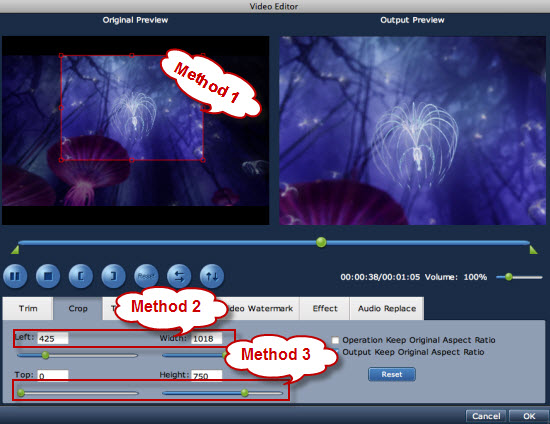This screenshot has height=424, width=550.
Task: Select the Crop tab
Action: (x=78, y=308)
